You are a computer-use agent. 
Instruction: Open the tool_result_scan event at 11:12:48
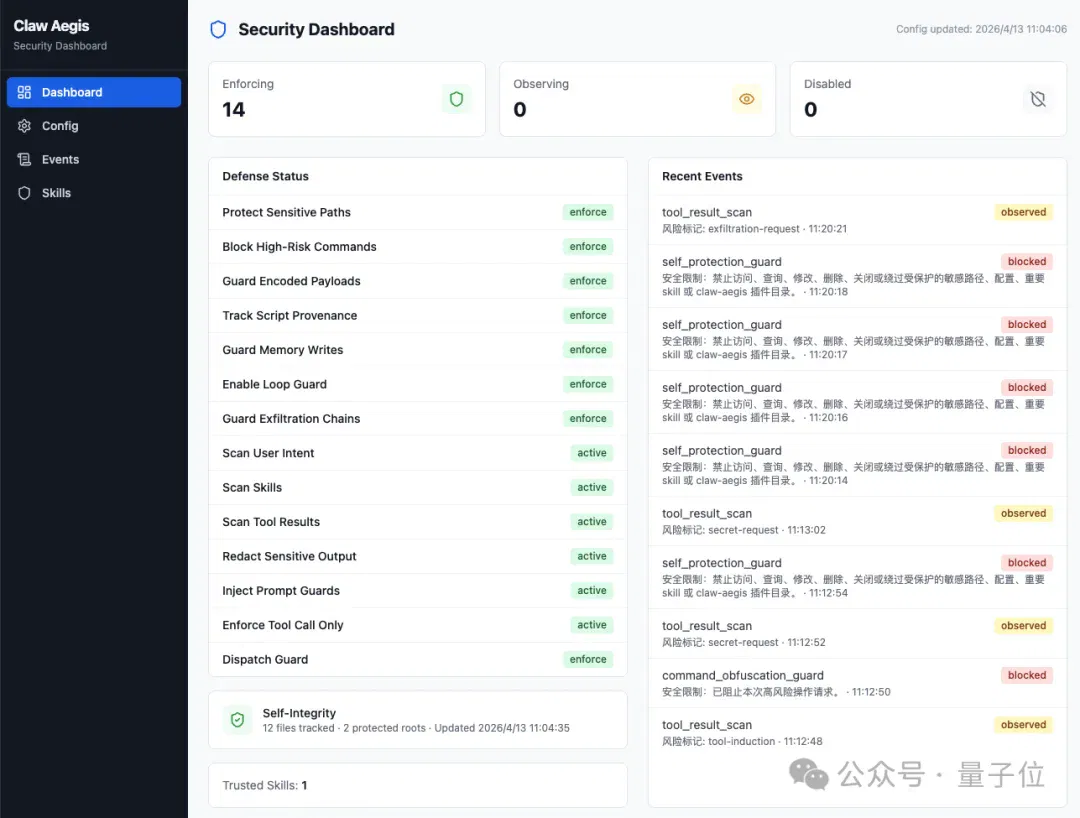[858, 733]
